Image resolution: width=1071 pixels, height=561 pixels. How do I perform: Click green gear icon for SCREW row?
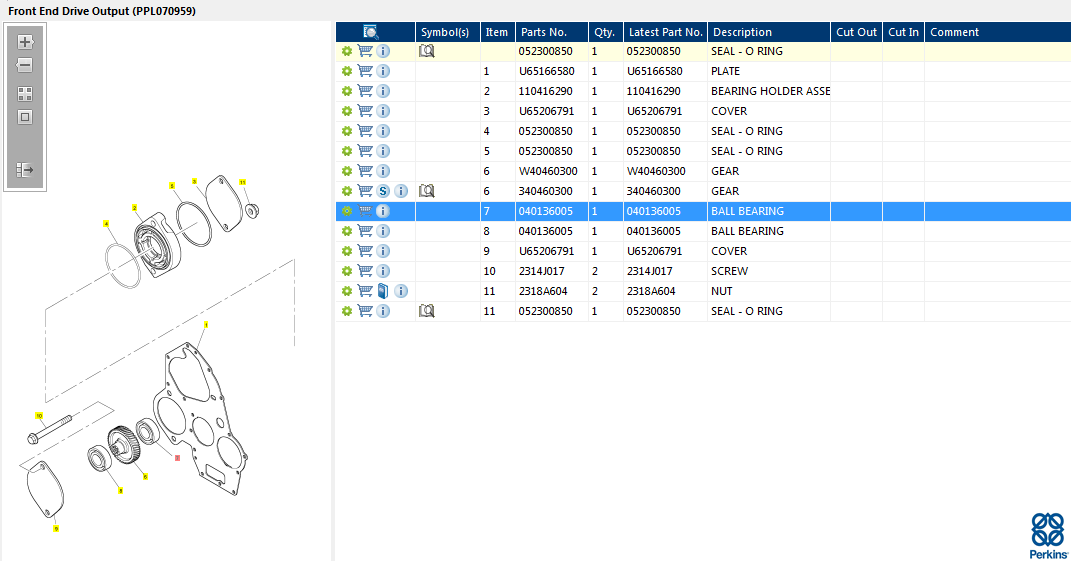pos(347,271)
